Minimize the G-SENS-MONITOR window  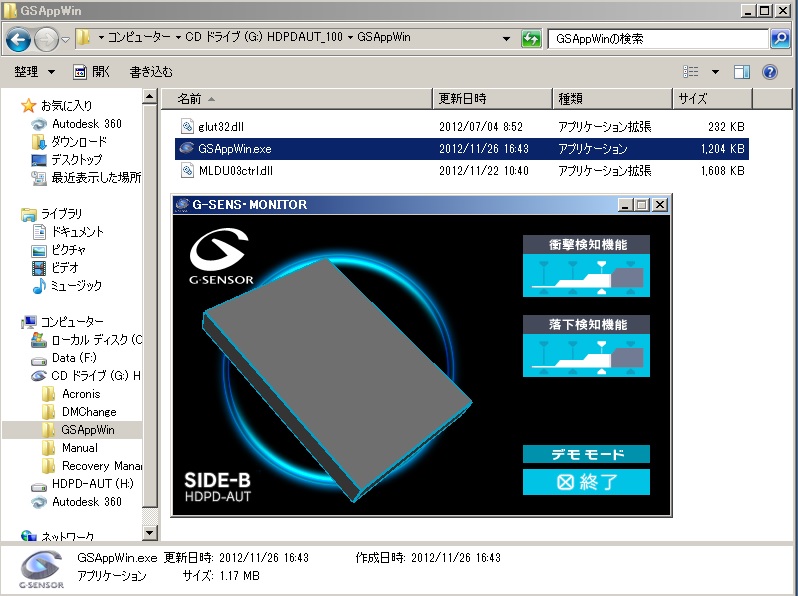point(625,205)
